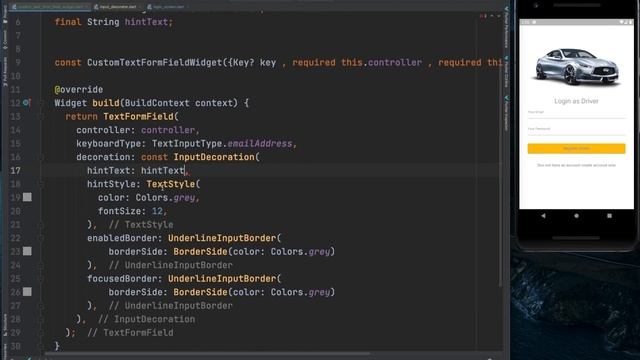This screenshot has height=360, width=640.
Task: Switch to the input_decorator.dart tab
Action: (118, 7)
